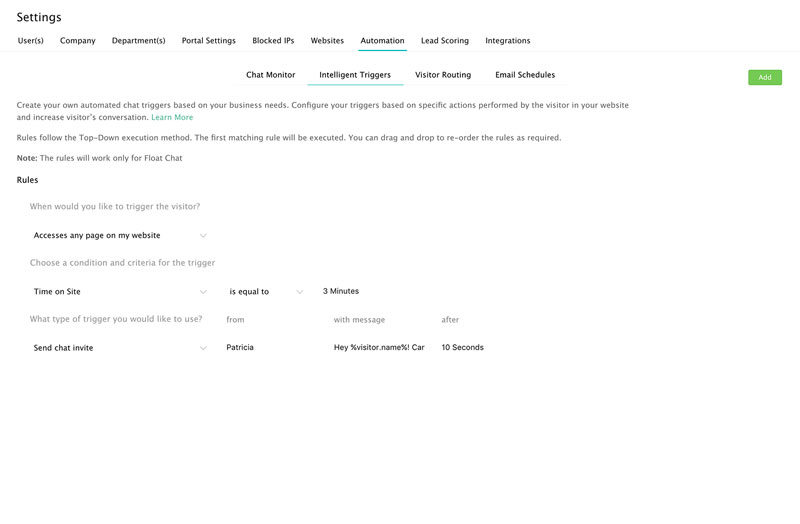Image resolution: width=800 pixels, height=524 pixels.
Task: Open the Integrations tab
Action: (508, 41)
